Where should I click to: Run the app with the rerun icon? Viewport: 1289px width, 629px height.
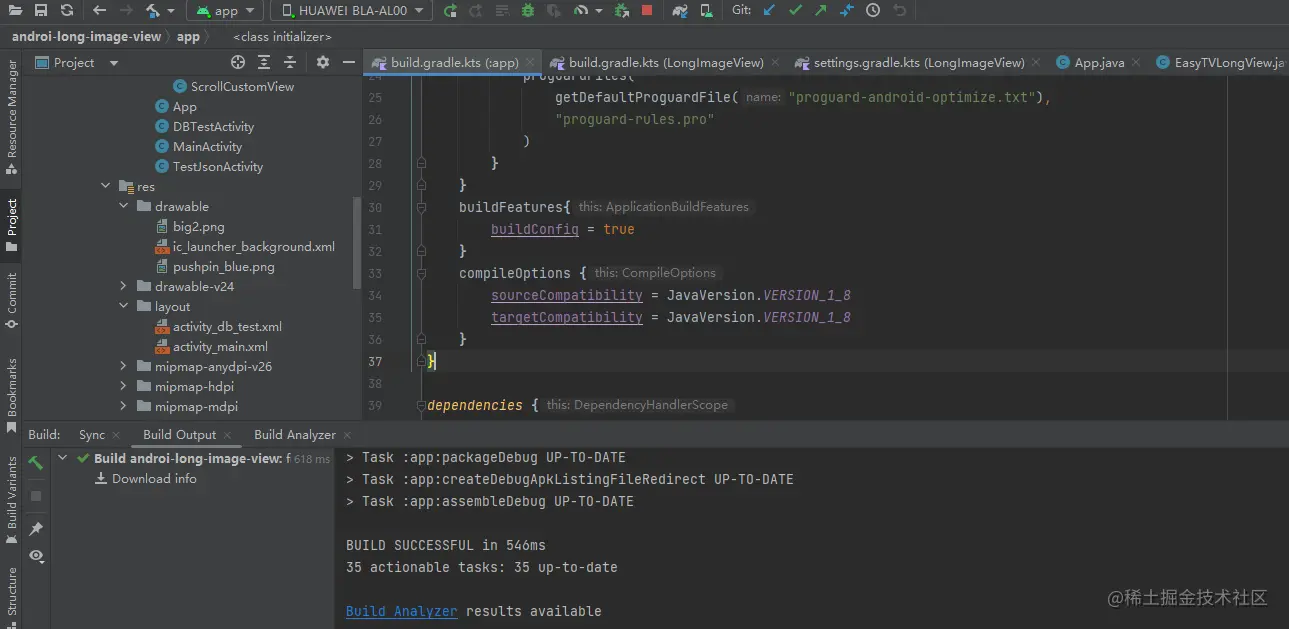click(450, 10)
